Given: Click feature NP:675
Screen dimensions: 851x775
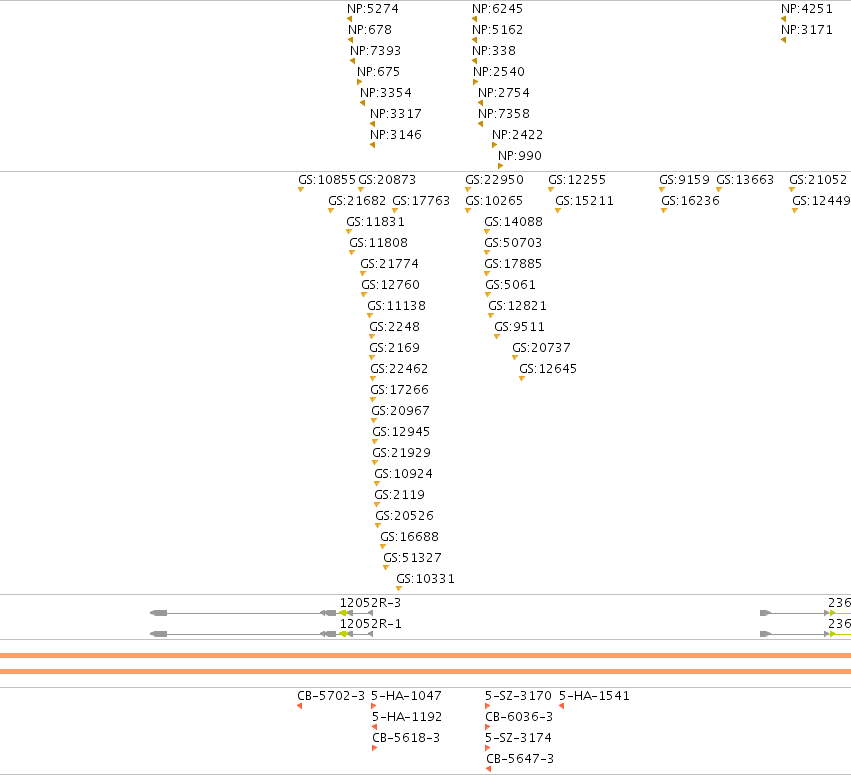Looking at the screenshot, I should 379,72.
